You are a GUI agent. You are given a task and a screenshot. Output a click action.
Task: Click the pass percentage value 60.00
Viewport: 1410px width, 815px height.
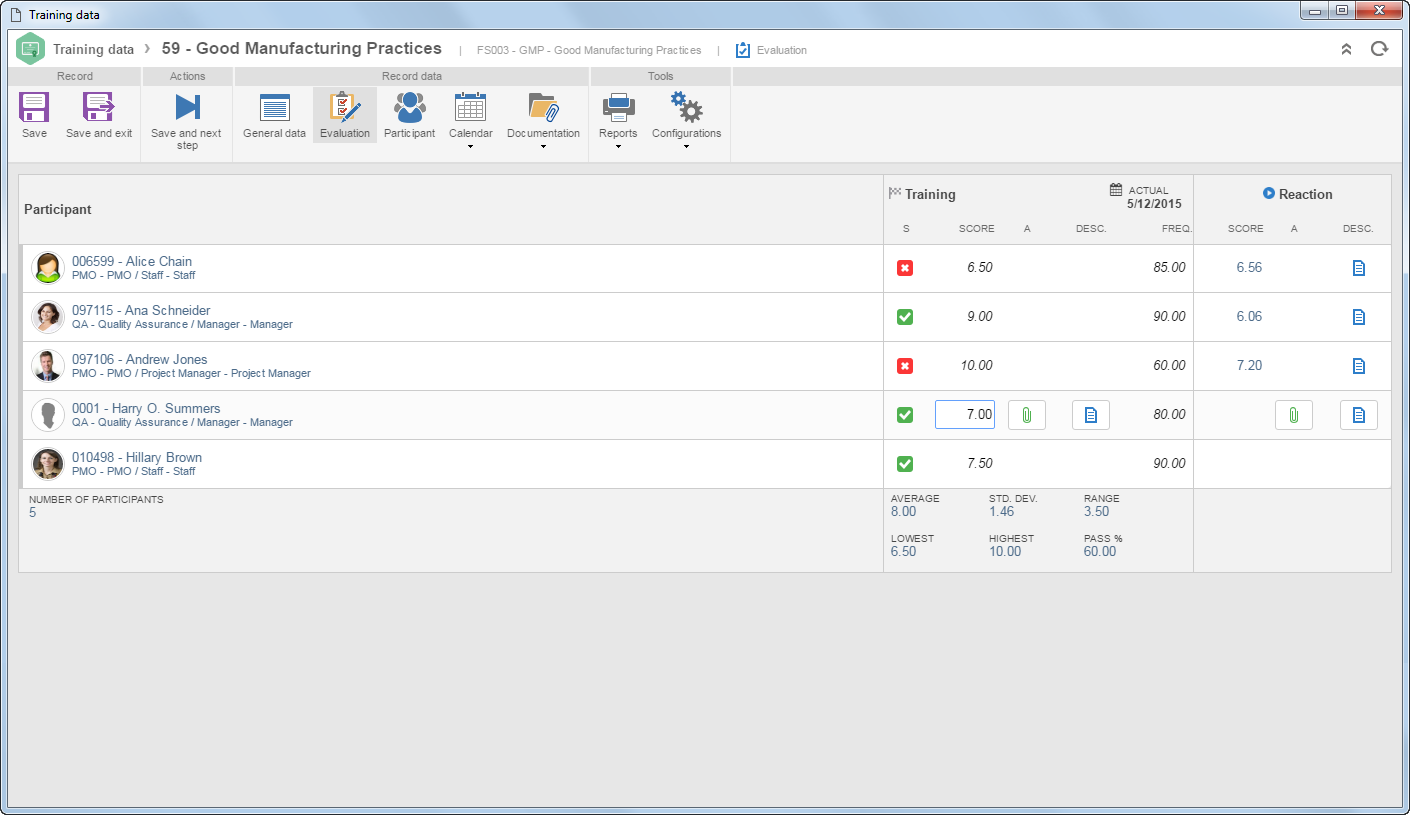1100,551
